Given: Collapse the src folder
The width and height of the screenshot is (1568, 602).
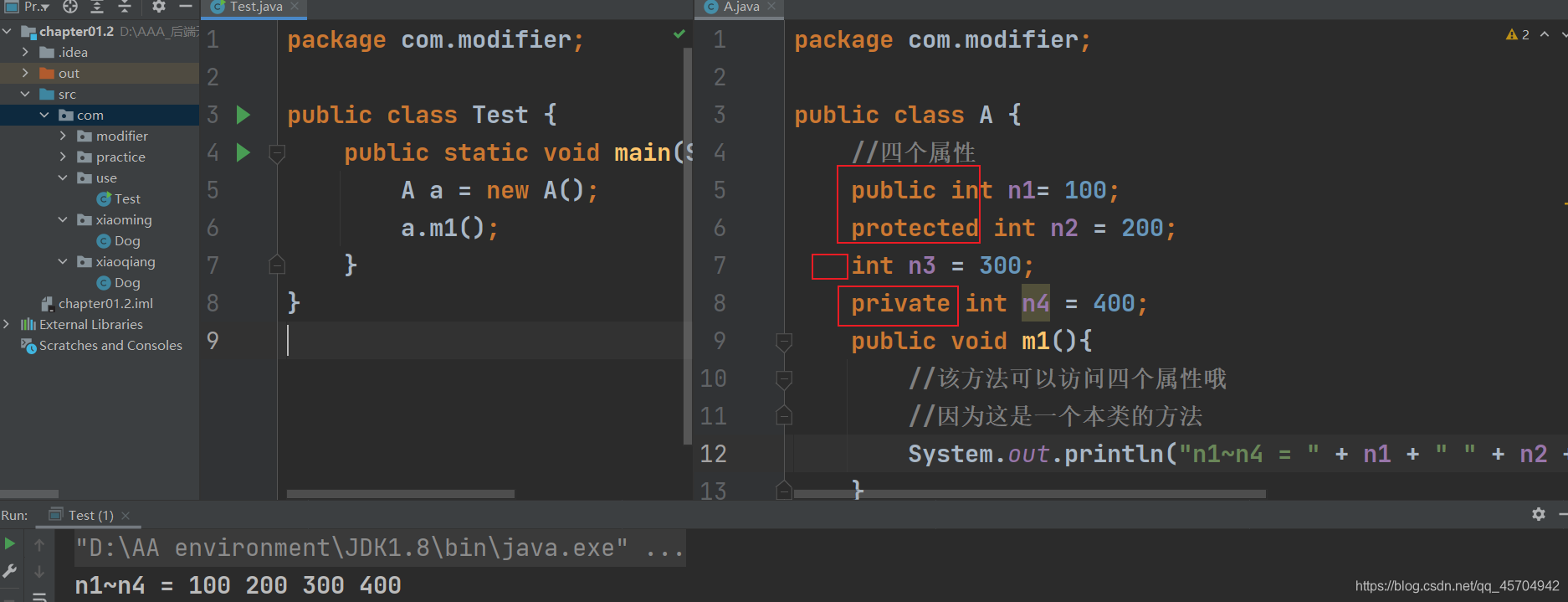Looking at the screenshot, I should tap(25, 95).
